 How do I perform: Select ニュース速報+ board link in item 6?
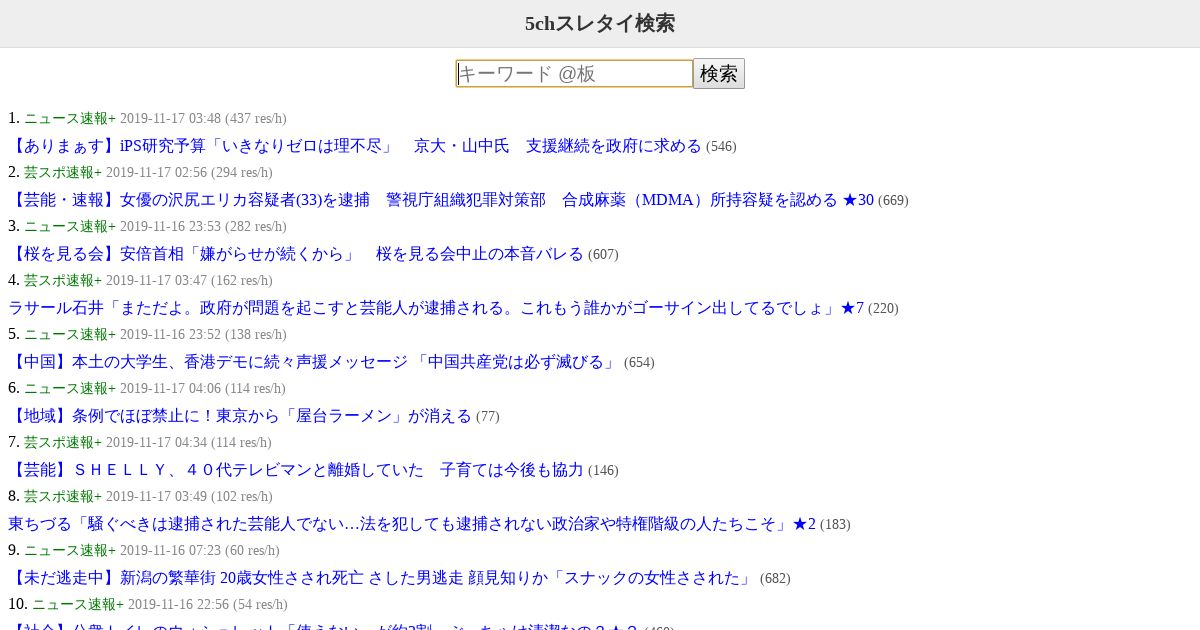(70, 388)
